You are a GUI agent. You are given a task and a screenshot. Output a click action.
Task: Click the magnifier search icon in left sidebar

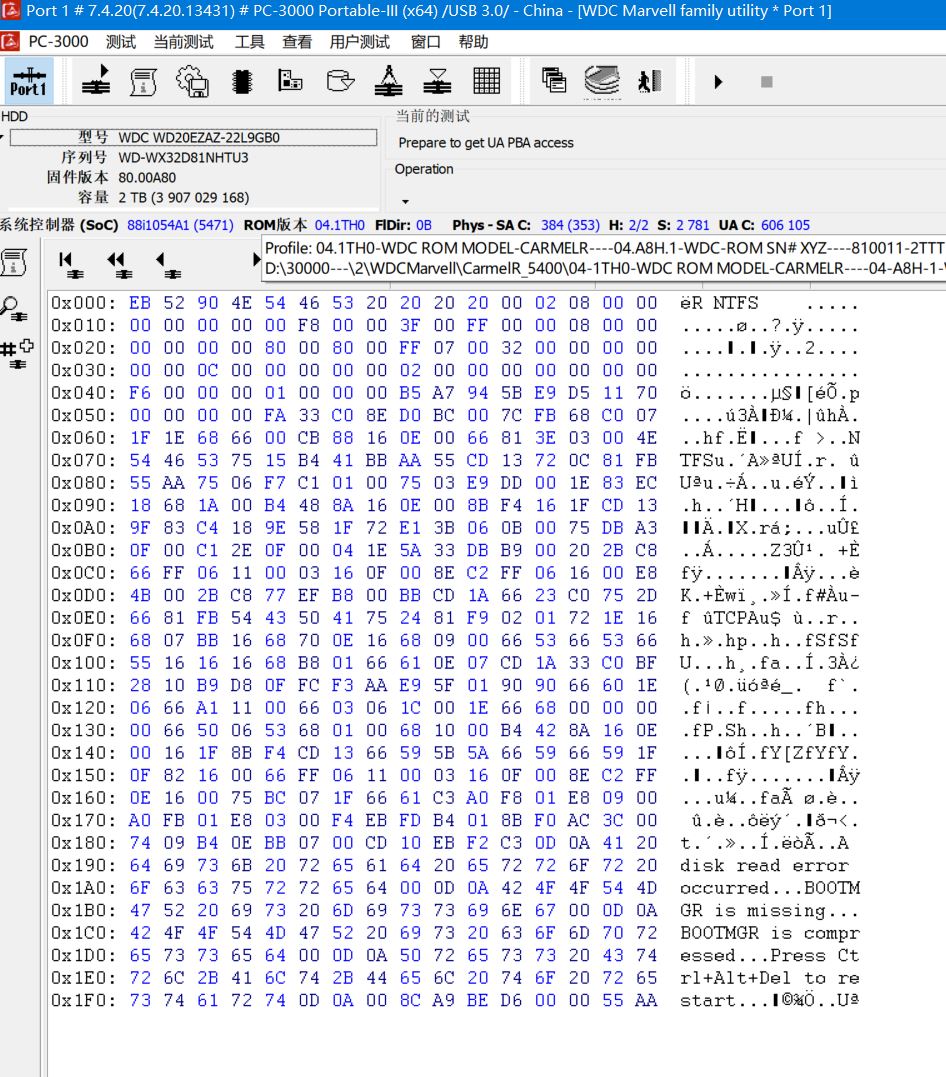click(x=14, y=308)
